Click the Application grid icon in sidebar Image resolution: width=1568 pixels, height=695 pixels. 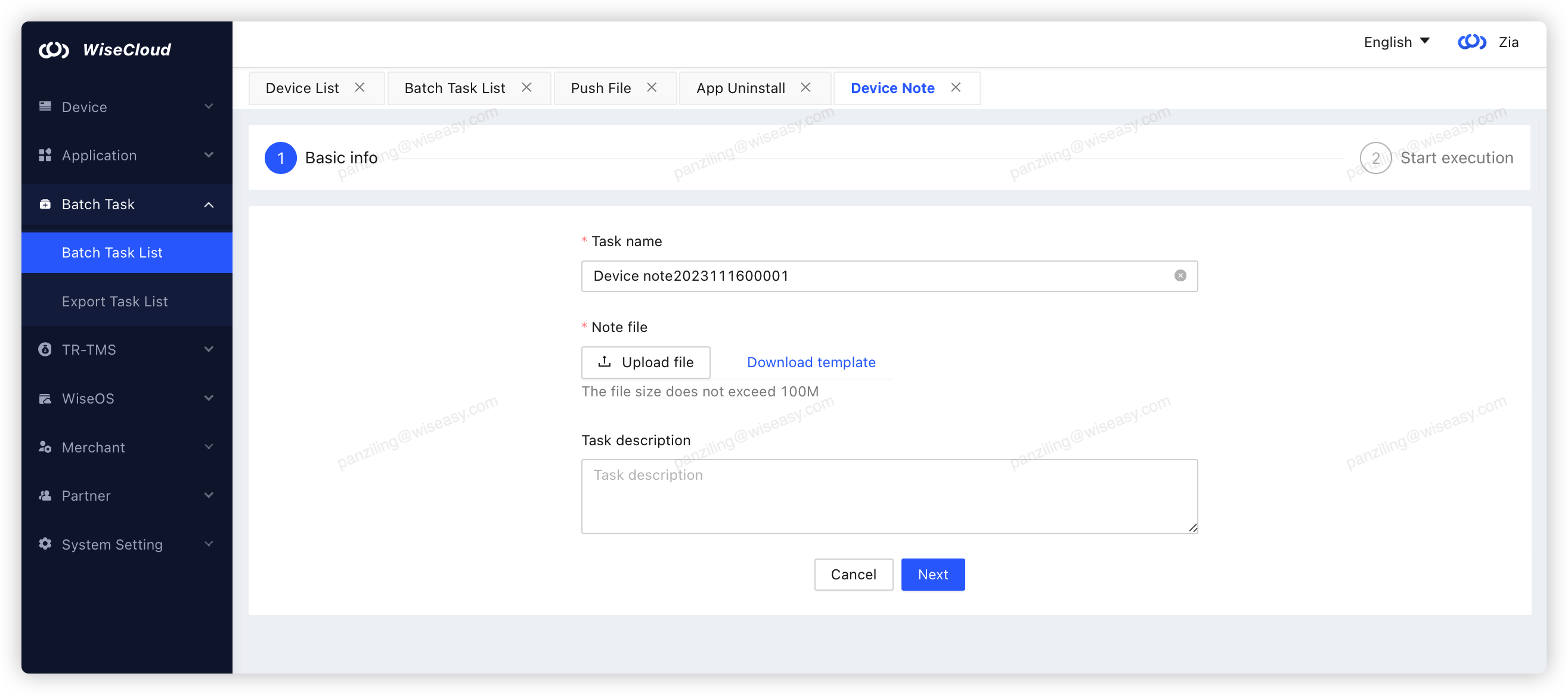click(45, 155)
